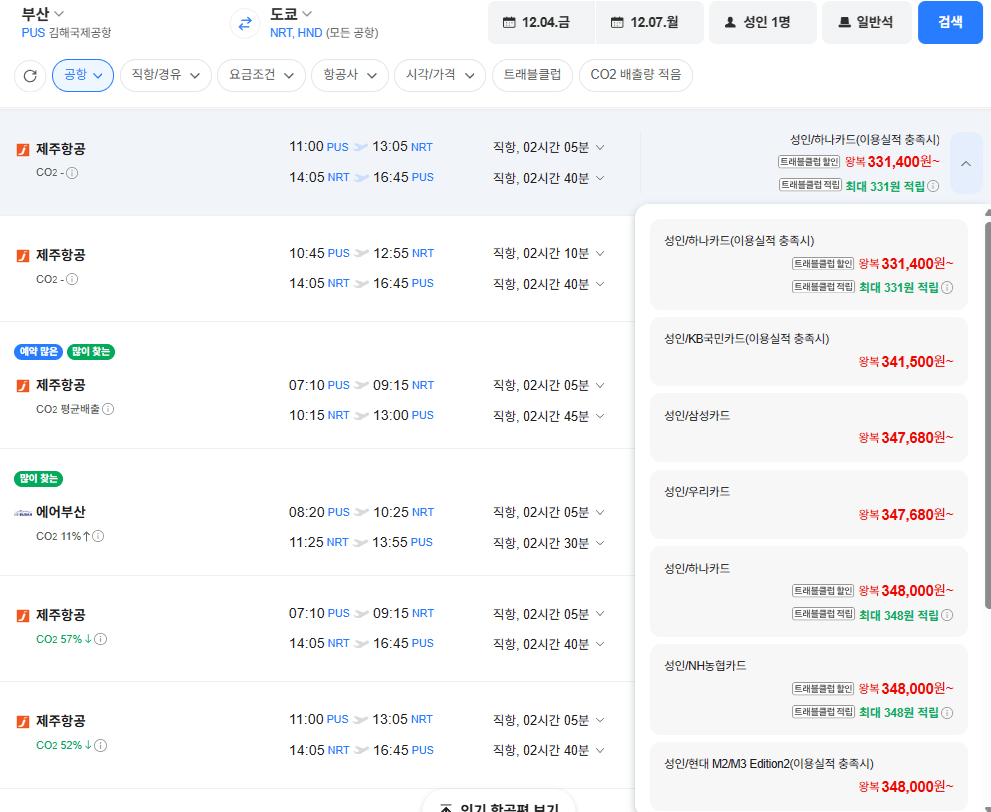Click Jeju Air logo of 예약 많은 flight
991x812 pixels.
[23, 385]
